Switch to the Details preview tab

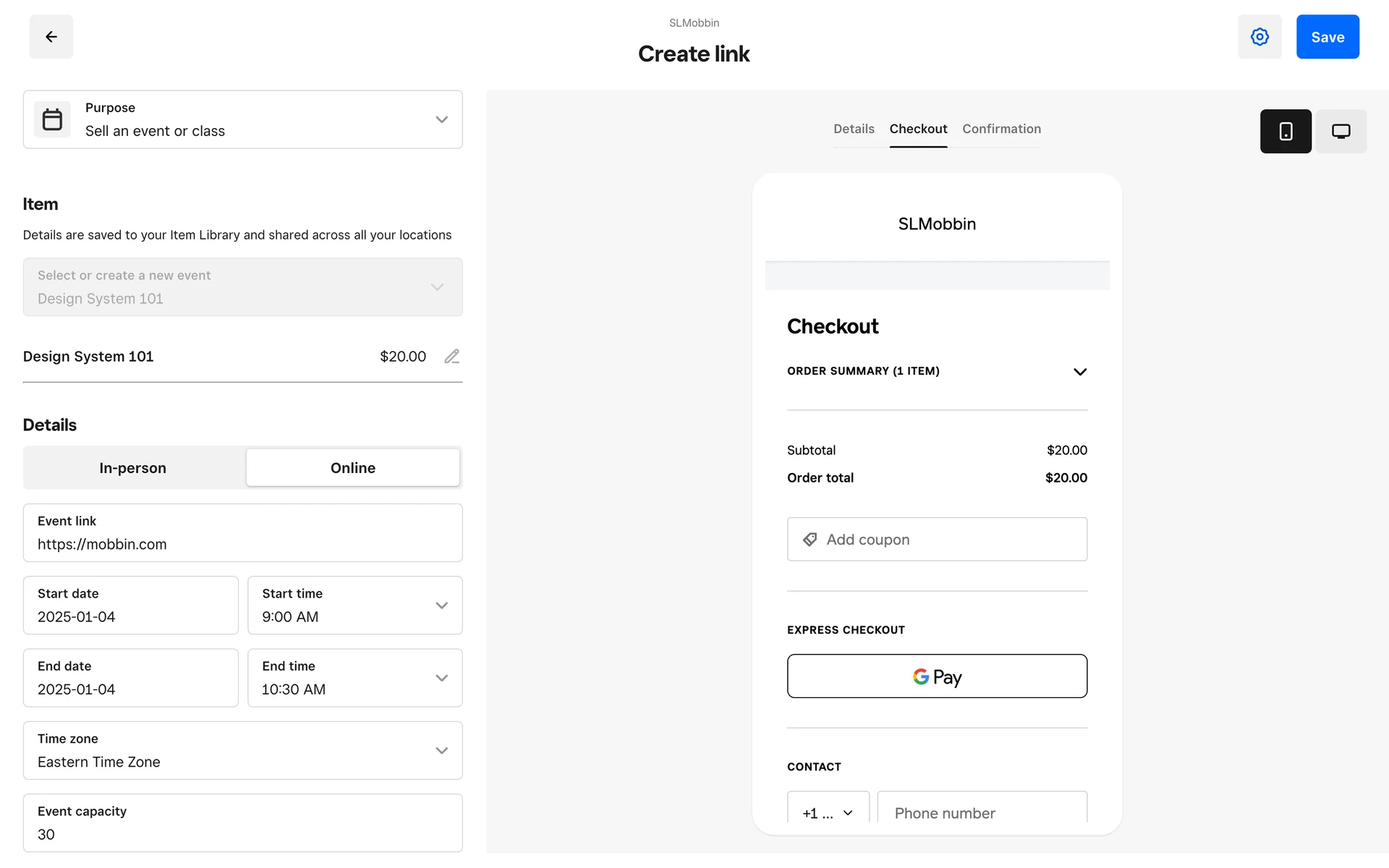pyautogui.click(x=854, y=129)
